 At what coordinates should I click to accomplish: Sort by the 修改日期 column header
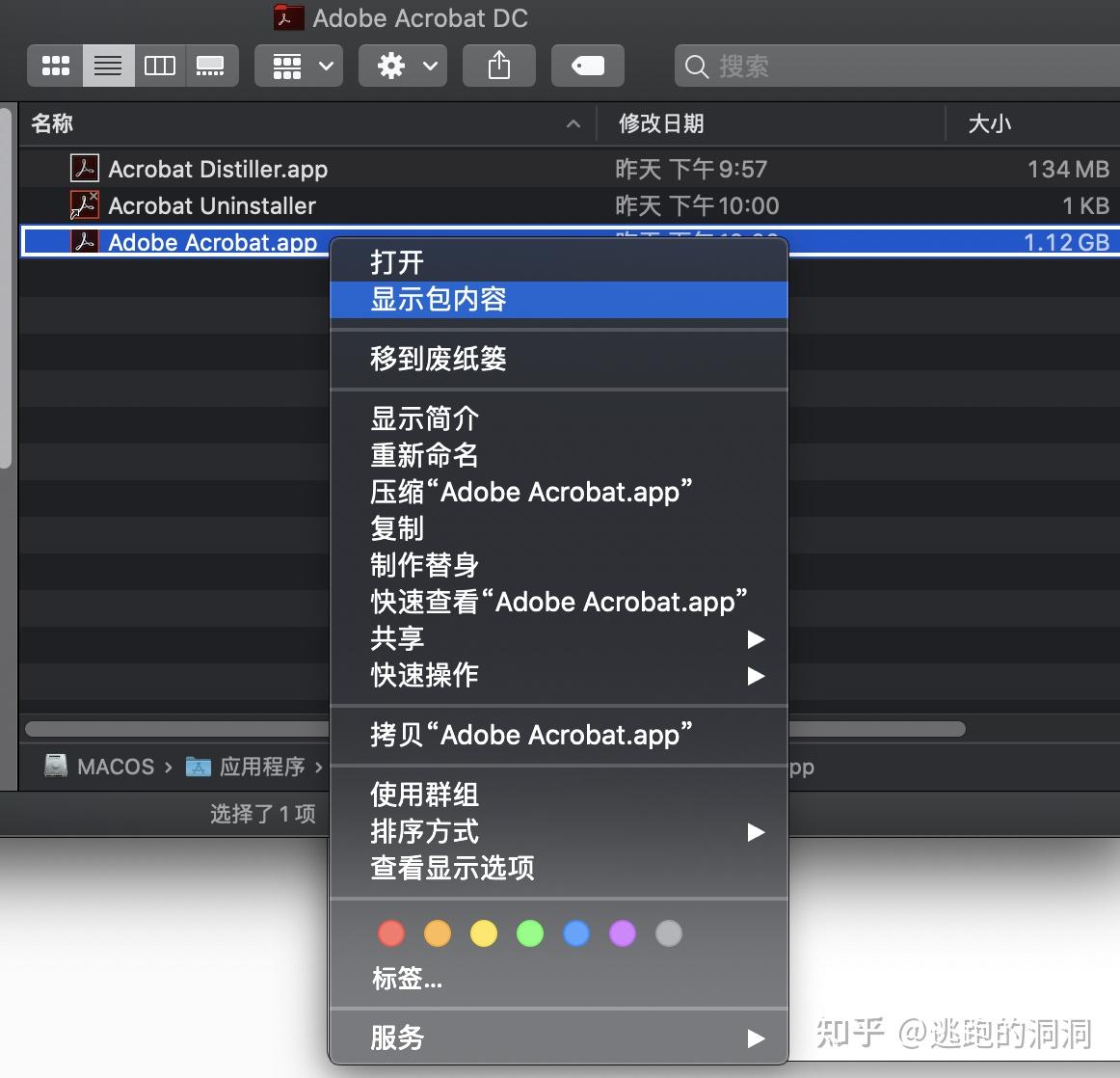[x=771, y=123]
